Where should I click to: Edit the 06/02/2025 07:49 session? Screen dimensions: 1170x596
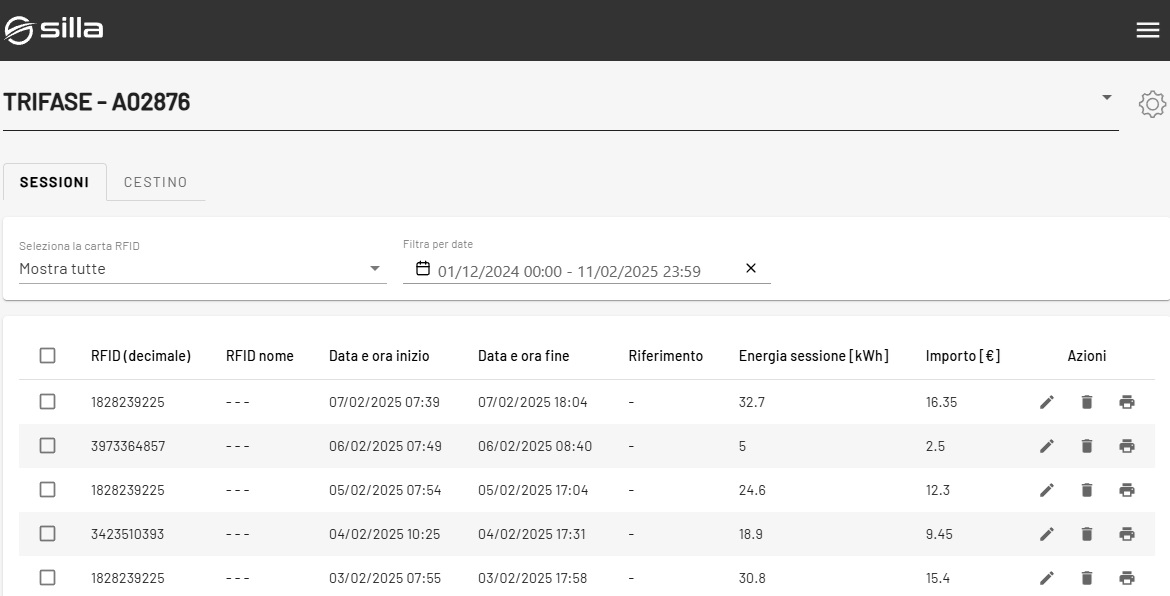(x=1047, y=446)
